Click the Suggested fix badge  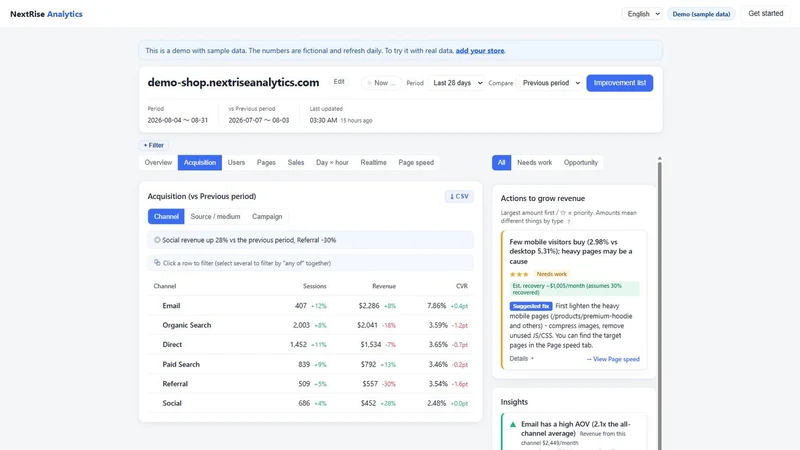point(531,306)
